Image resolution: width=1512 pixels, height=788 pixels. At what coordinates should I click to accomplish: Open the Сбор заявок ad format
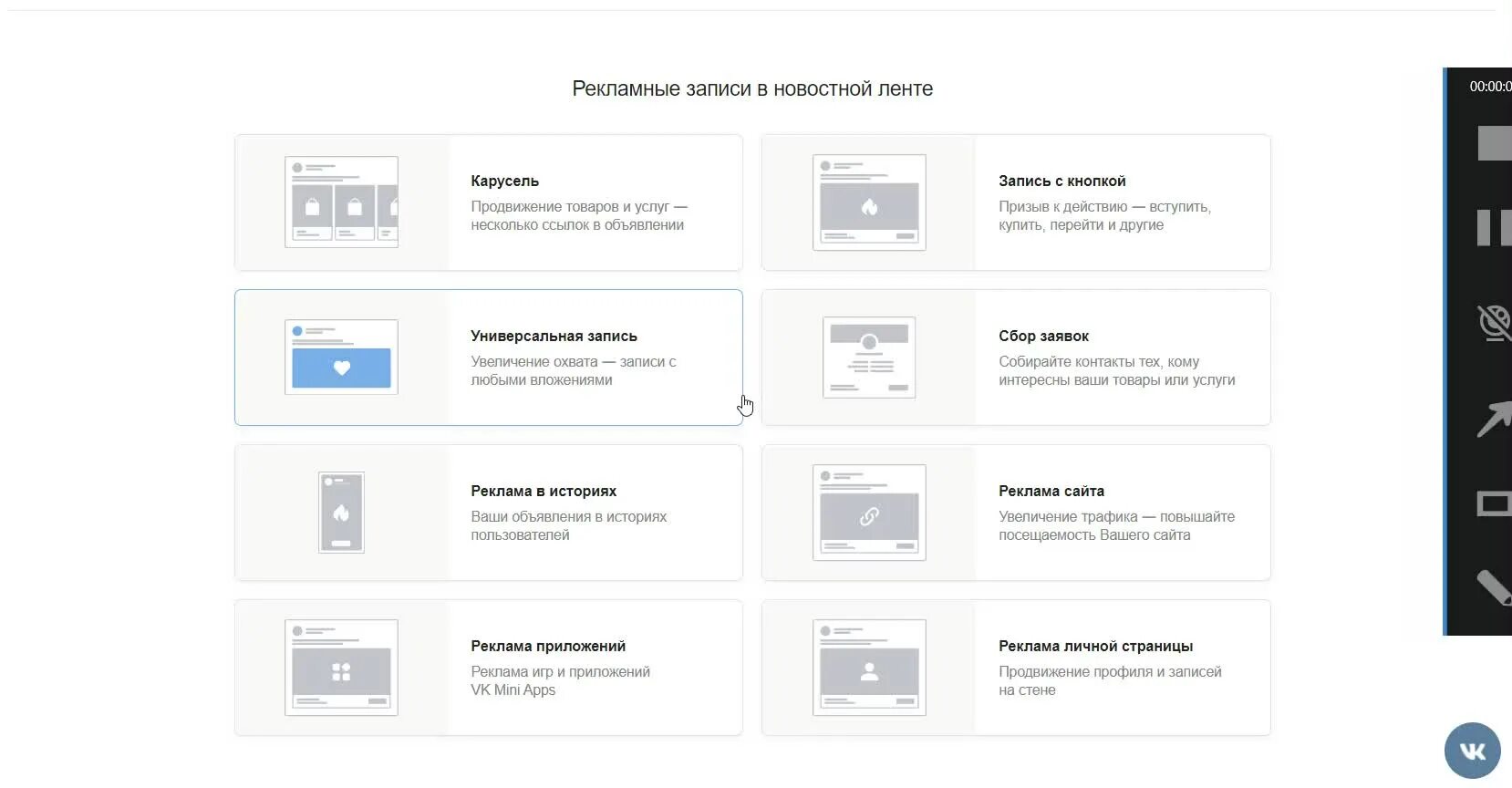pos(1016,358)
